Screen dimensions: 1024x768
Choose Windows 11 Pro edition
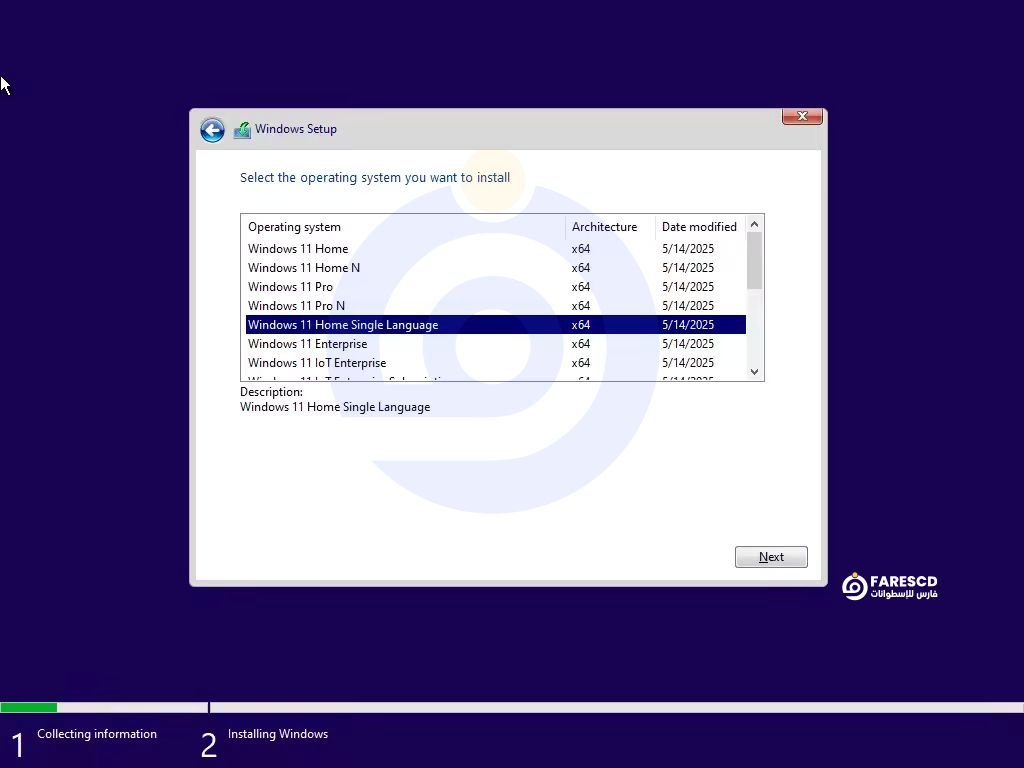coord(496,287)
